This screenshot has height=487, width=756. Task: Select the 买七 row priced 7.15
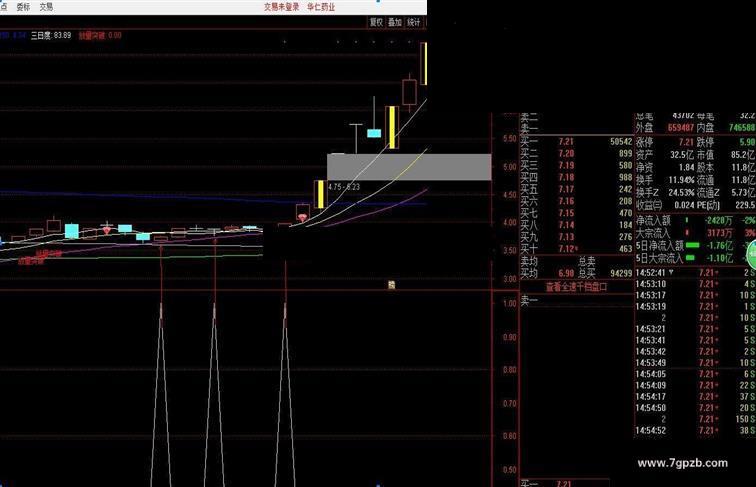tap(576, 213)
